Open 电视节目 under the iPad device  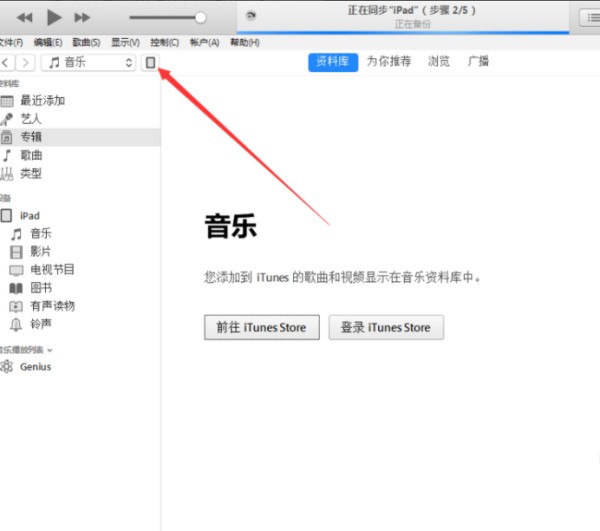80,270
